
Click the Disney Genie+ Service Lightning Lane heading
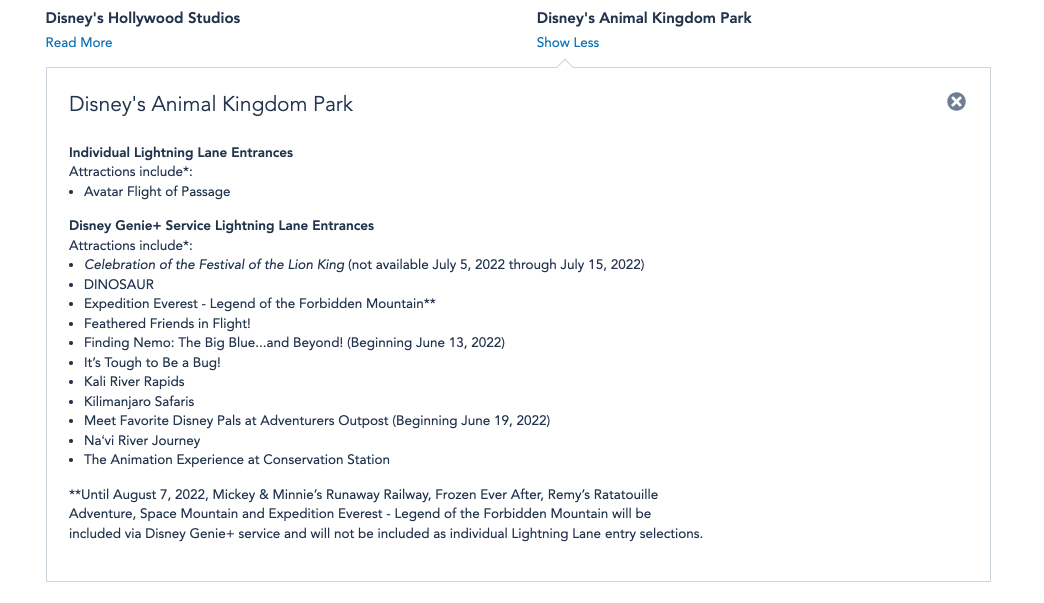pos(221,226)
